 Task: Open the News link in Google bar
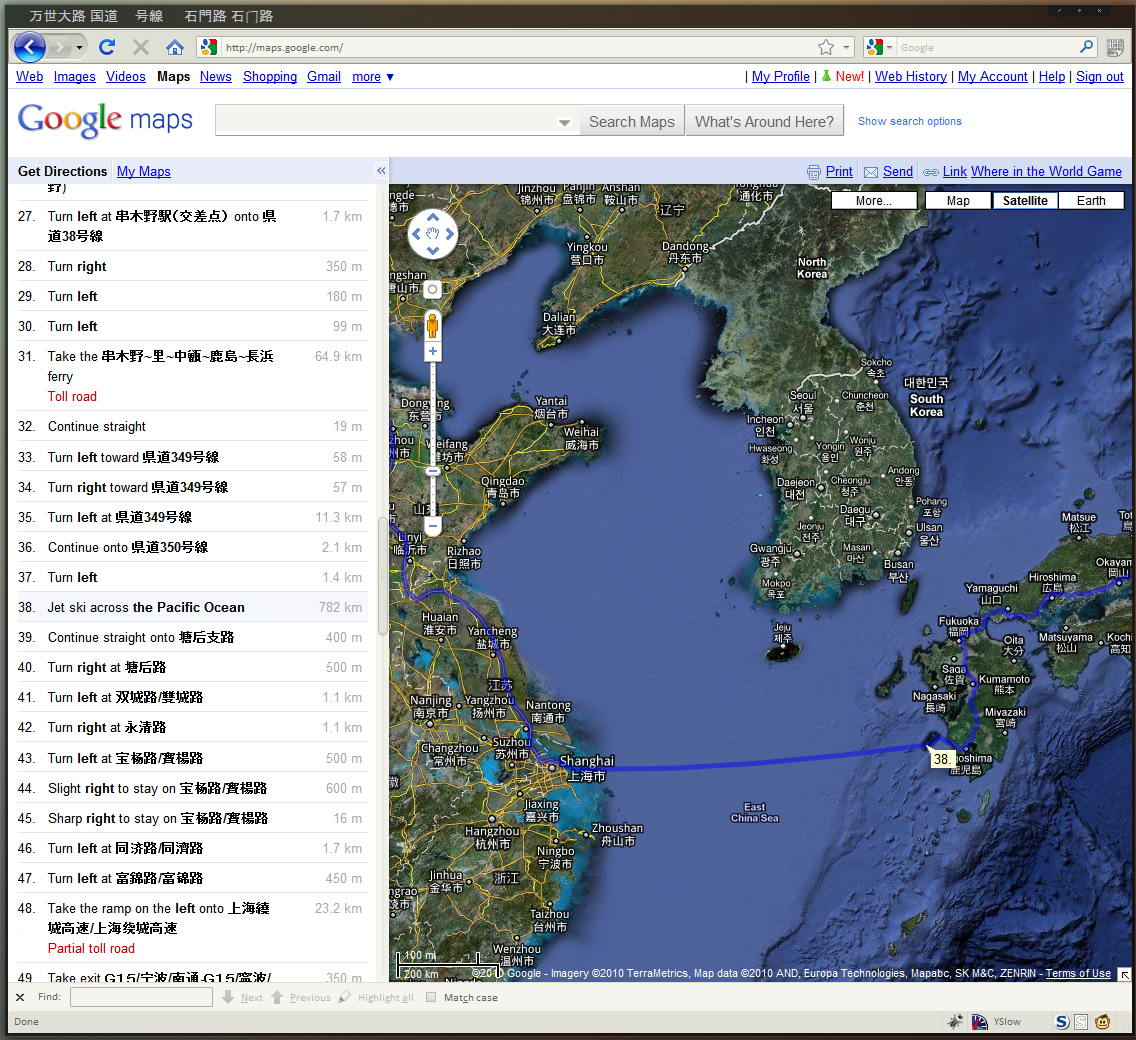tap(216, 77)
